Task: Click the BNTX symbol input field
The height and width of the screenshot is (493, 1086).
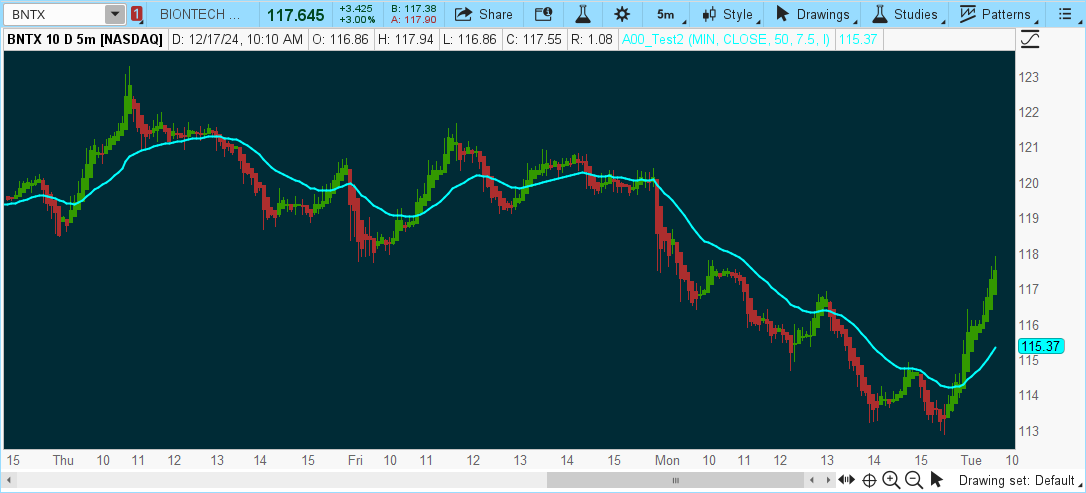Action: pos(53,14)
